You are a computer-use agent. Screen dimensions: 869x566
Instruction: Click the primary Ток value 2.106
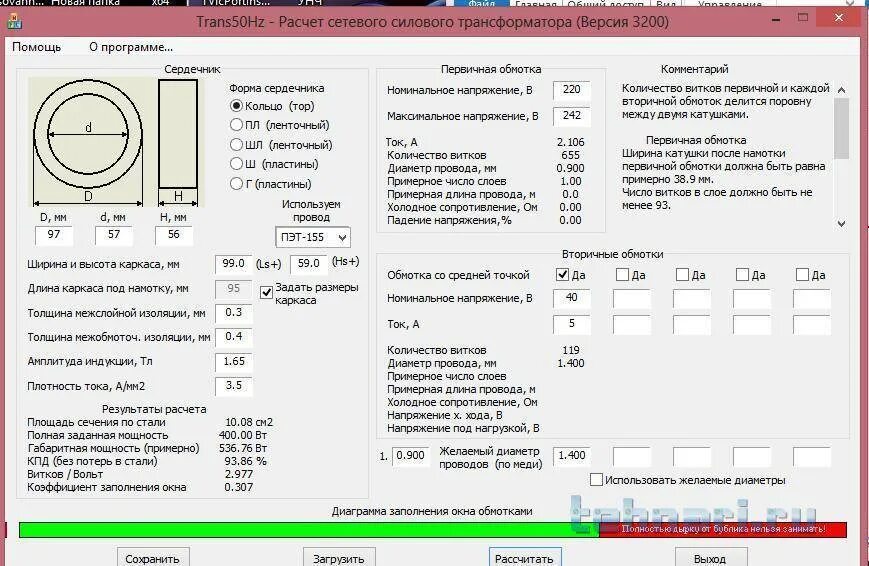tap(570, 142)
